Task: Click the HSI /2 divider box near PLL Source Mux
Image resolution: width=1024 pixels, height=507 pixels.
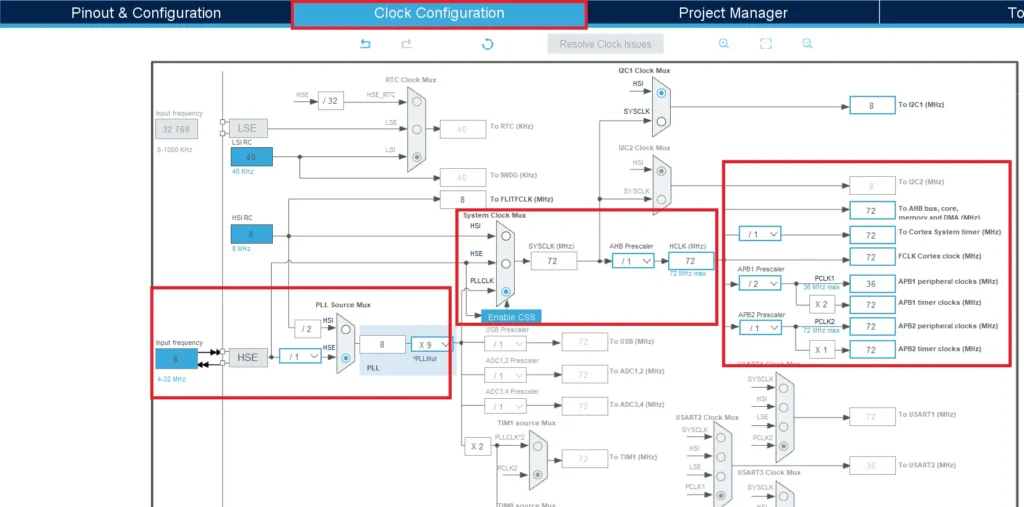Action: [x=306, y=329]
